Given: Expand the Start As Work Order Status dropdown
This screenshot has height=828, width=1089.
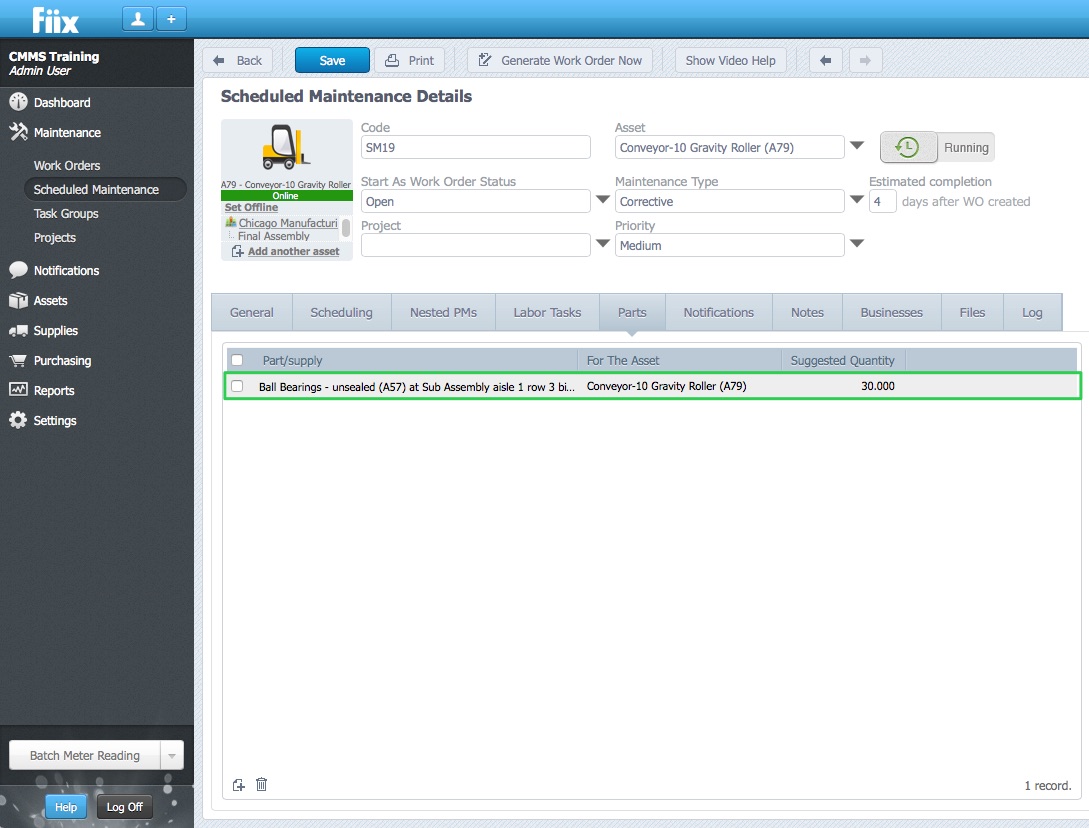Looking at the screenshot, I should point(603,200).
